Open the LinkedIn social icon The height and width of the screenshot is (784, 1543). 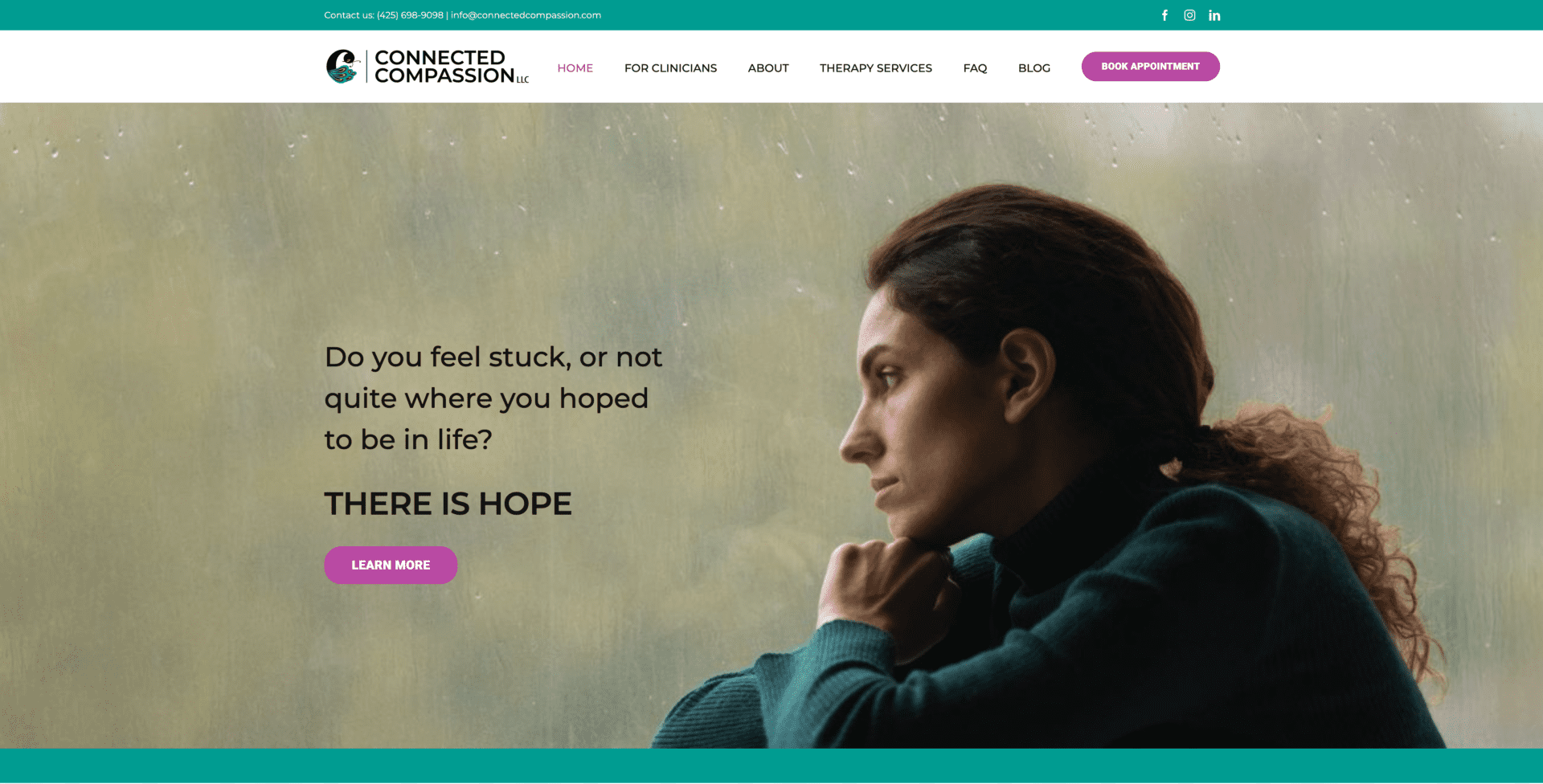click(x=1214, y=15)
